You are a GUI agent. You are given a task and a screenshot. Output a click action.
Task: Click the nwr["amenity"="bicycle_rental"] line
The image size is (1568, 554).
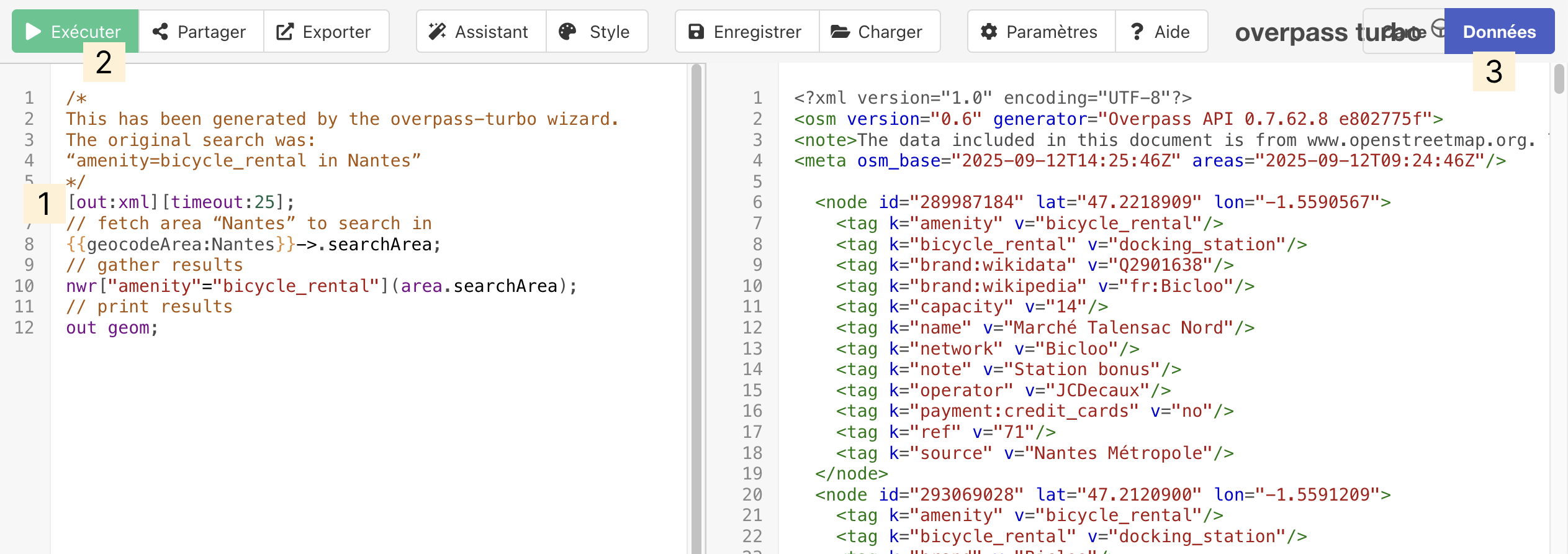[x=322, y=286]
